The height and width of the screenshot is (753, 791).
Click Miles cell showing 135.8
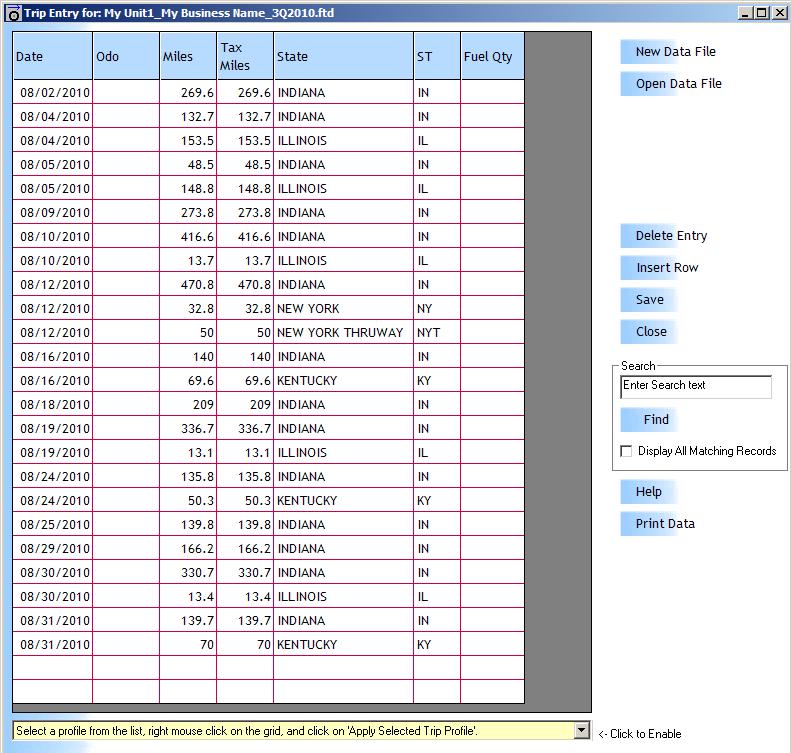click(188, 477)
